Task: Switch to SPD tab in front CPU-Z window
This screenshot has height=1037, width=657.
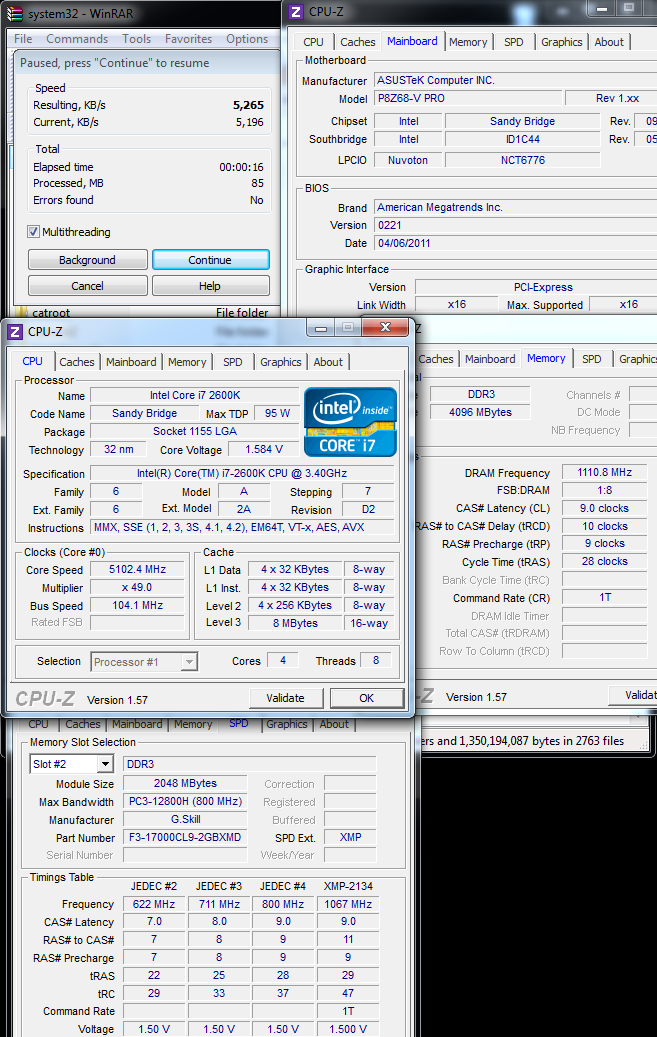Action: tap(233, 362)
